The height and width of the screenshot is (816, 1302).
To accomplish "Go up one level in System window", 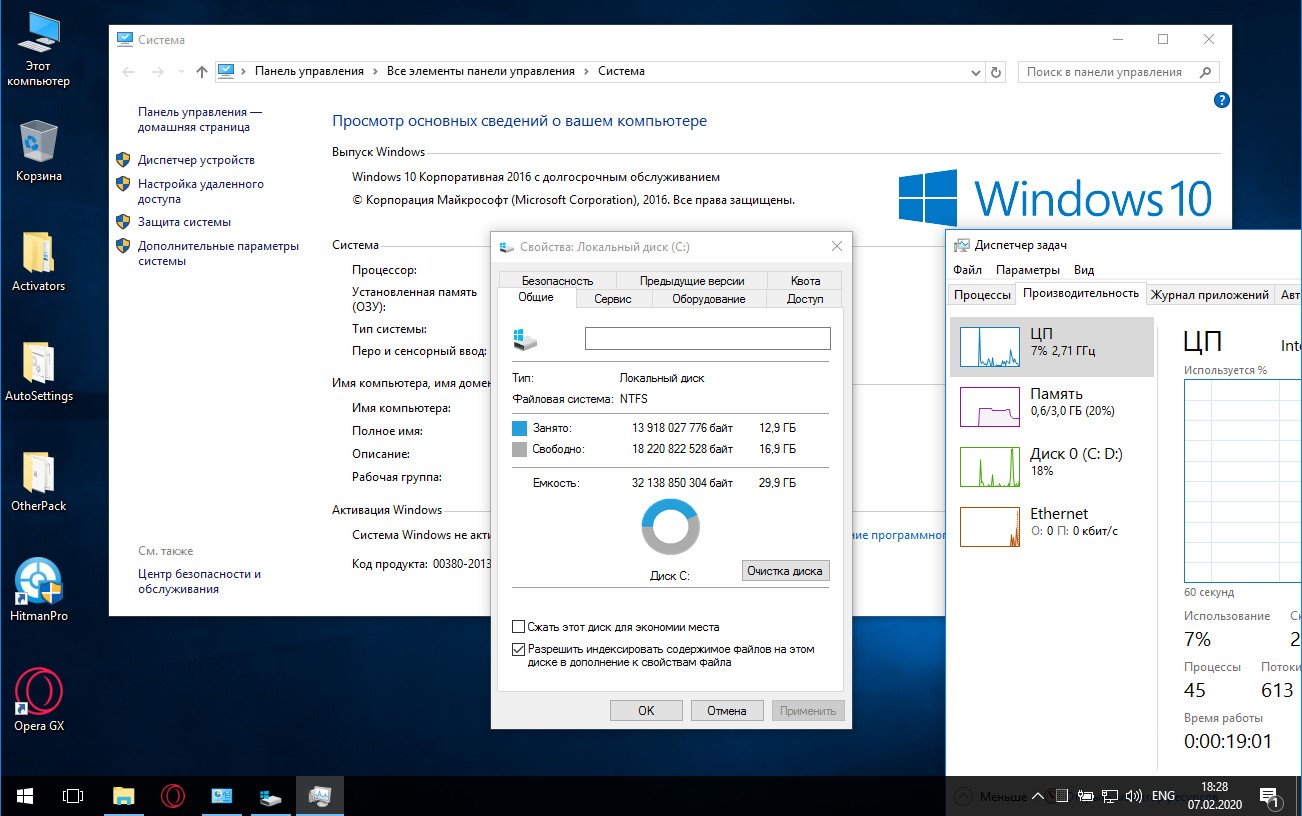I will [x=202, y=72].
